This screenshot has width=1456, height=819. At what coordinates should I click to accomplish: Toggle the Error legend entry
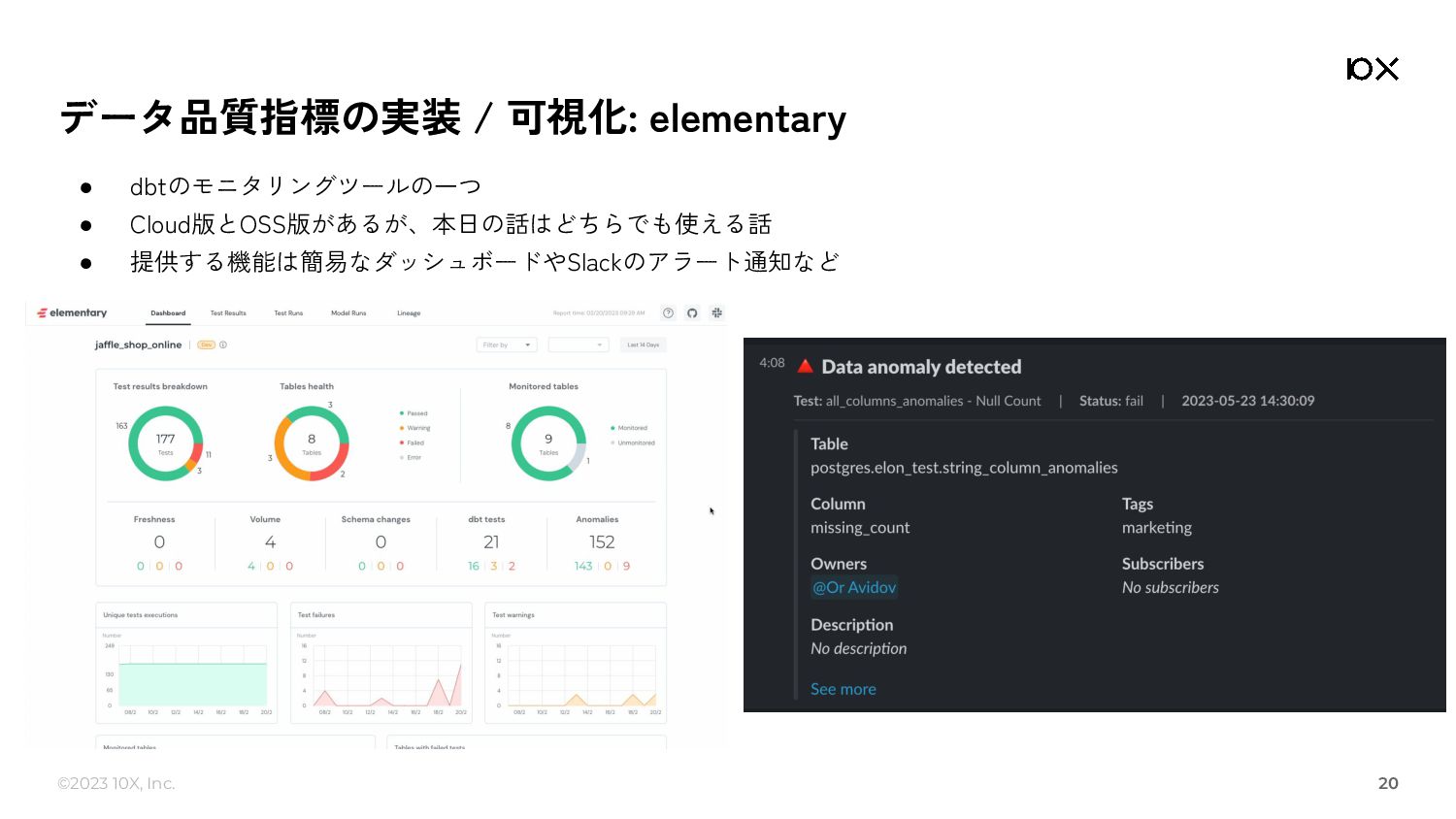(x=411, y=457)
